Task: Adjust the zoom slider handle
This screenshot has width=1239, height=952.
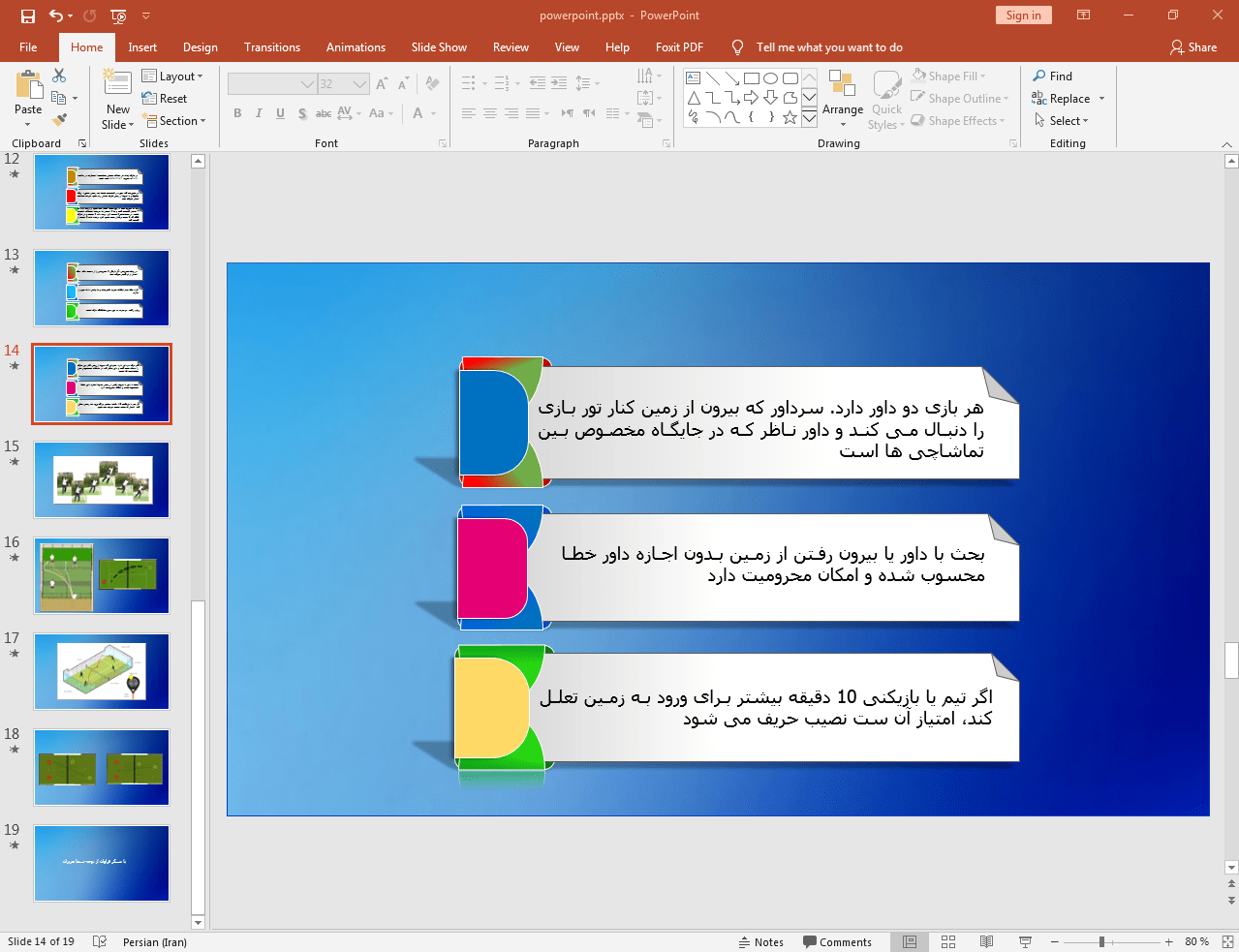Action: [1101, 941]
